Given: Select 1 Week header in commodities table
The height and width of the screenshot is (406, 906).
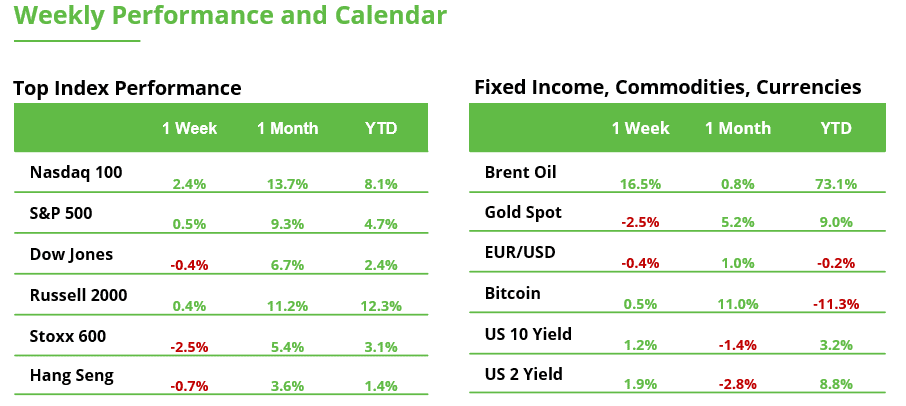Looking at the screenshot, I should 640,128.
